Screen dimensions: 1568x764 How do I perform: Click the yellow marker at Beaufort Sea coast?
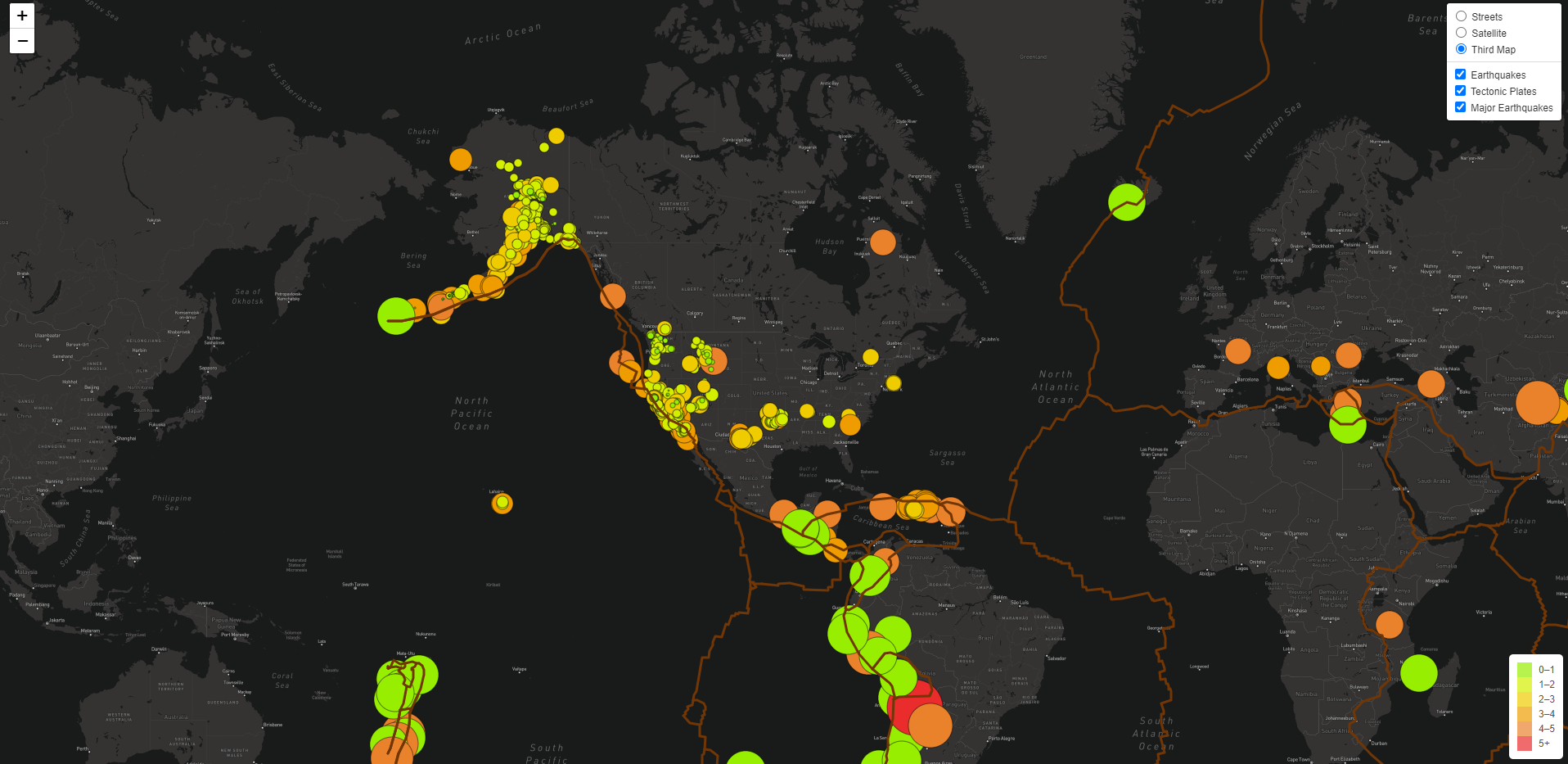556,136
